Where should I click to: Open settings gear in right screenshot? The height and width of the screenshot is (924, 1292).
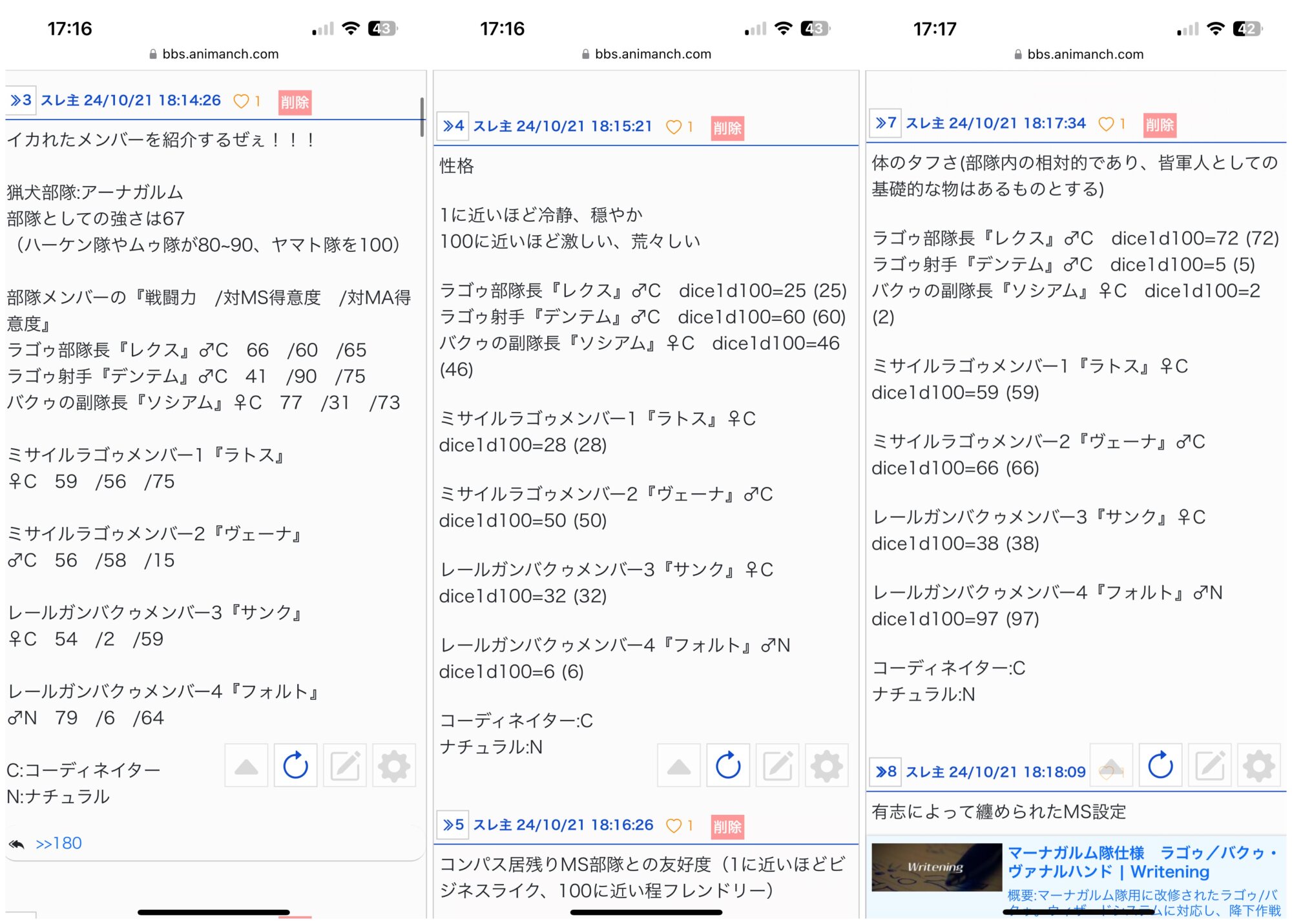[x=1258, y=766]
